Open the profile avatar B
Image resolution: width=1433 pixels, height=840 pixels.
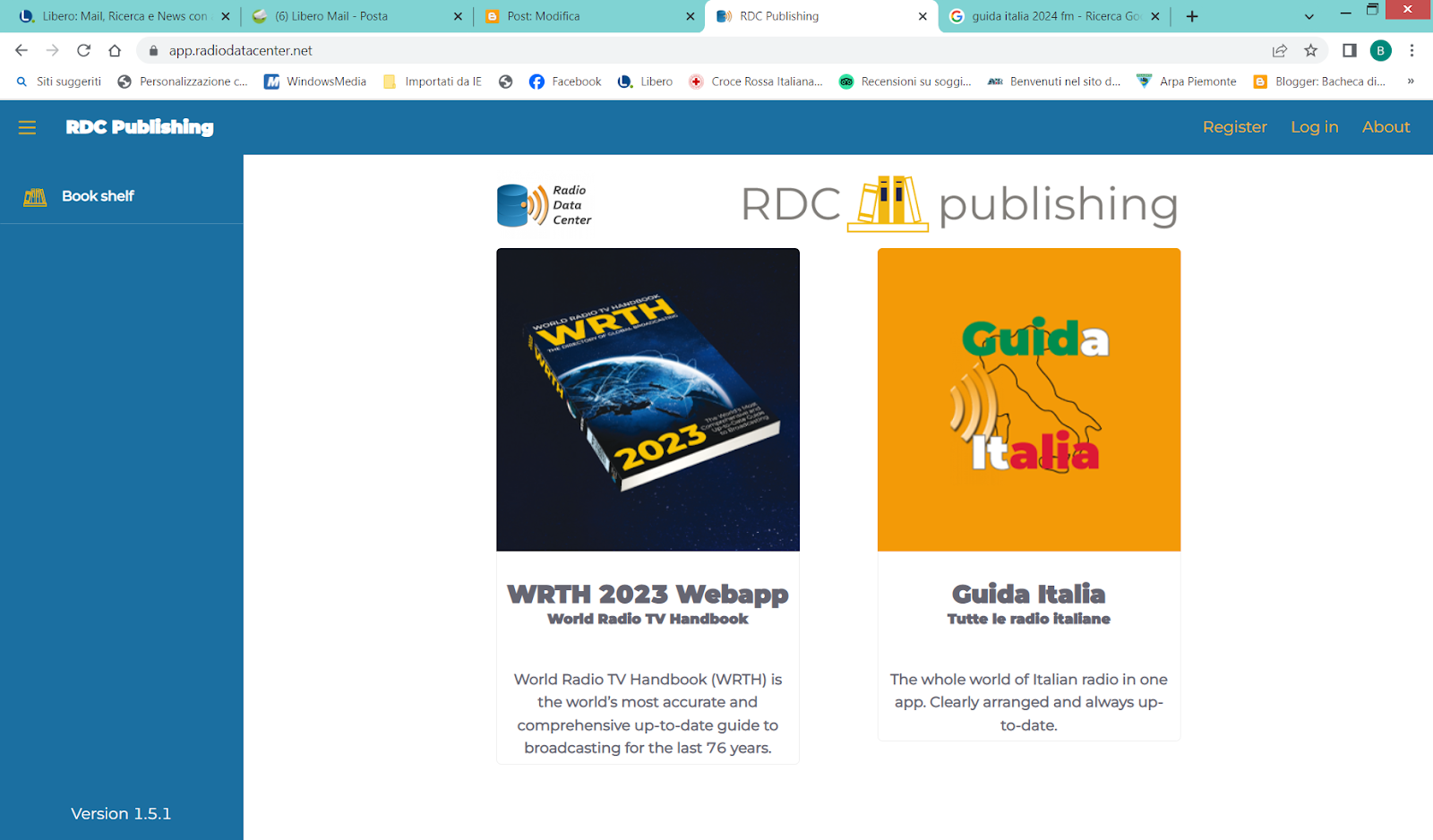point(1381,50)
